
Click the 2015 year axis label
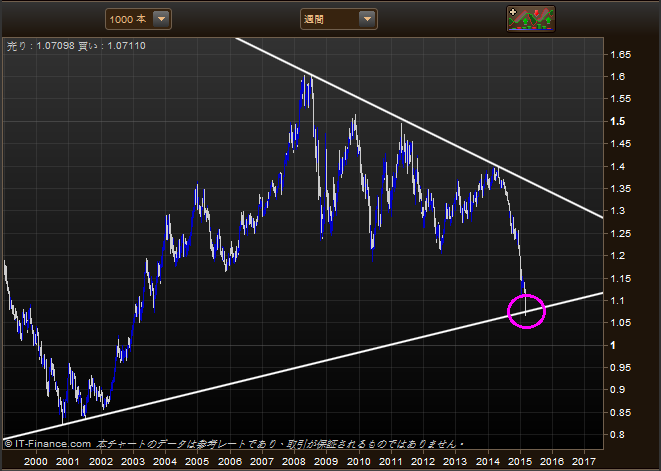point(520,462)
